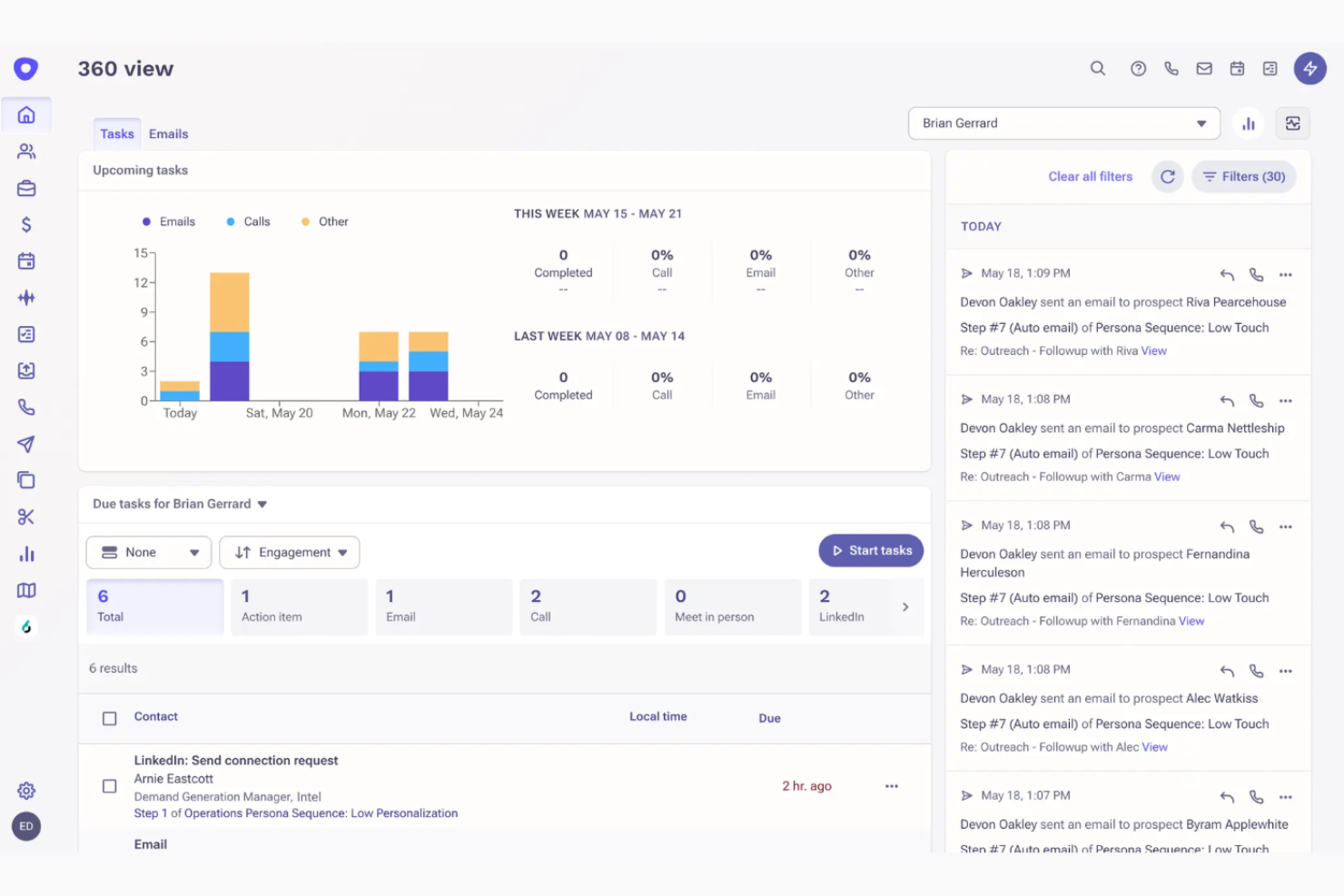Viewport: 1344px width, 896px height.
Task: Open the scissors snippets icon in the sidebar
Action: 26,517
